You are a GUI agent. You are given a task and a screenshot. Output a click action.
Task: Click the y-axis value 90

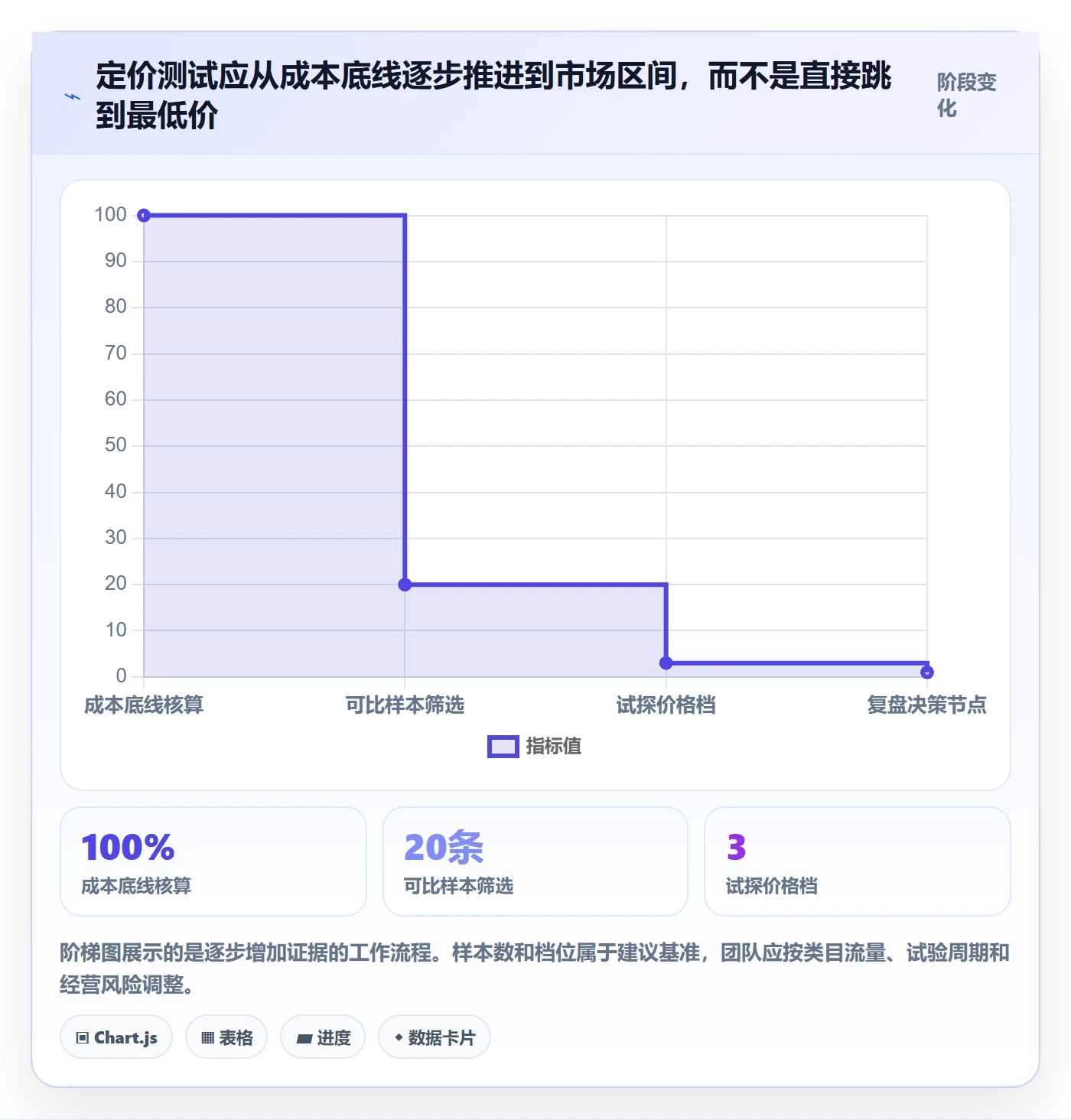pyautogui.click(x=116, y=261)
